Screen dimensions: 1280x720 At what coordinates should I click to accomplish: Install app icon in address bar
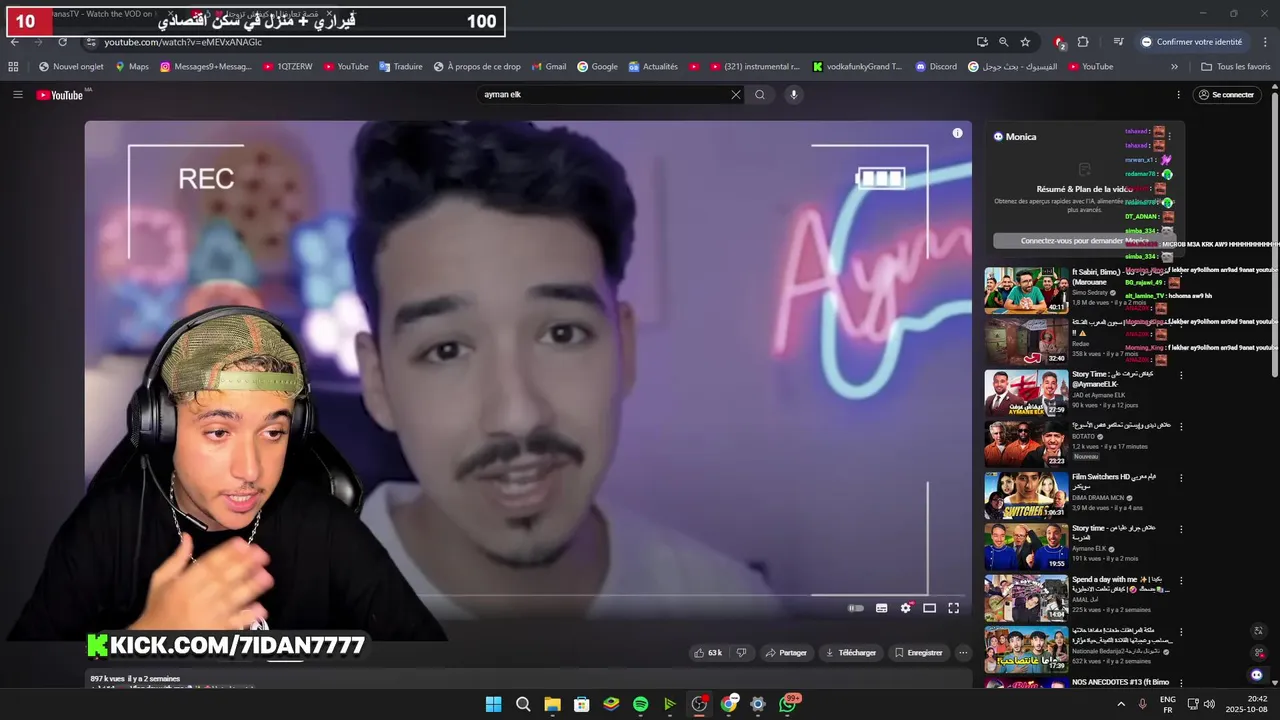(x=982, y=42)
